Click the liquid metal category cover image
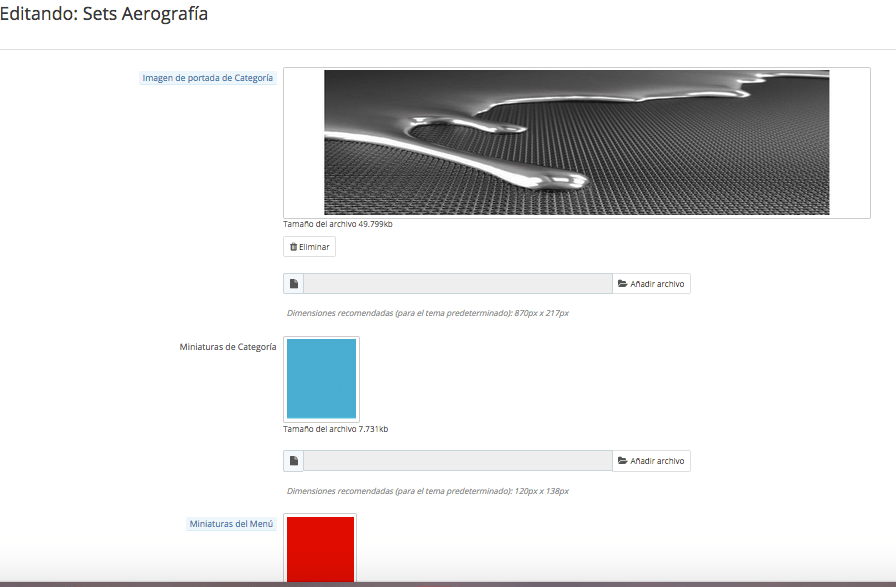Screen dimensions: 896x587 (577, 142)
